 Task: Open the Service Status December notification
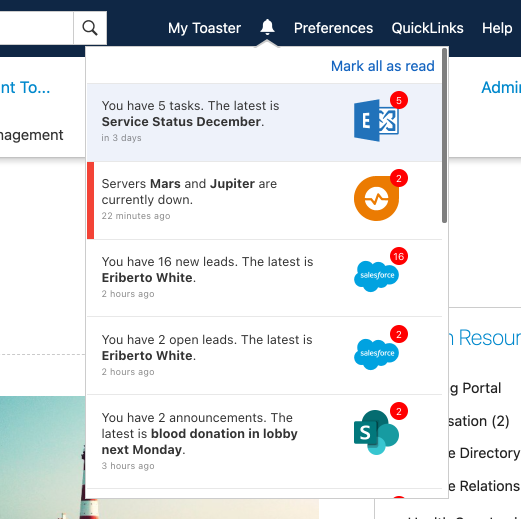pyautogui.click(x=264, y=122)
